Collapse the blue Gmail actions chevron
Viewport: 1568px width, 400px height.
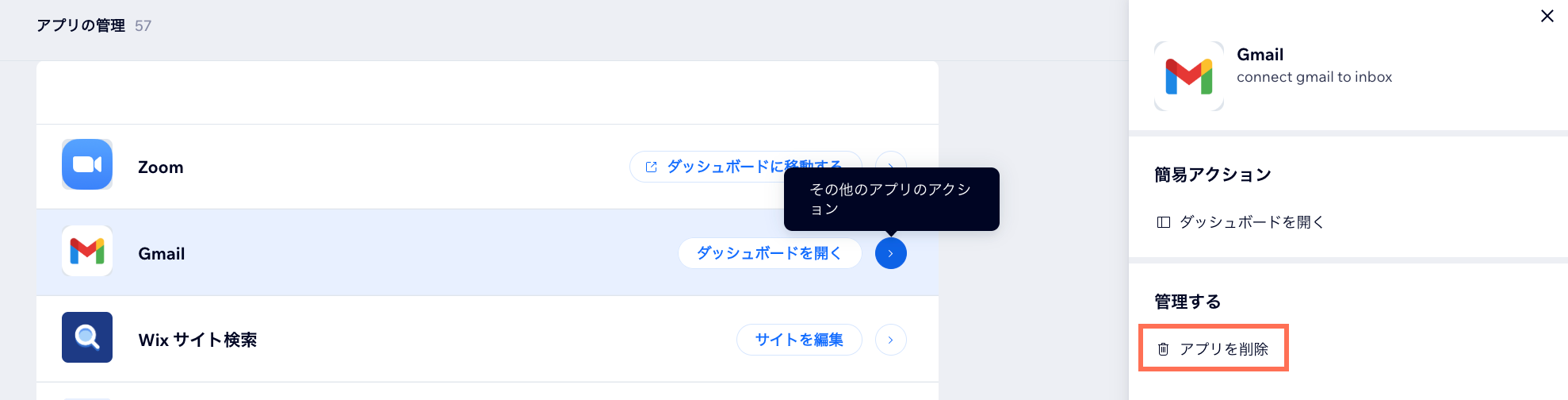(x=891, y=253)
